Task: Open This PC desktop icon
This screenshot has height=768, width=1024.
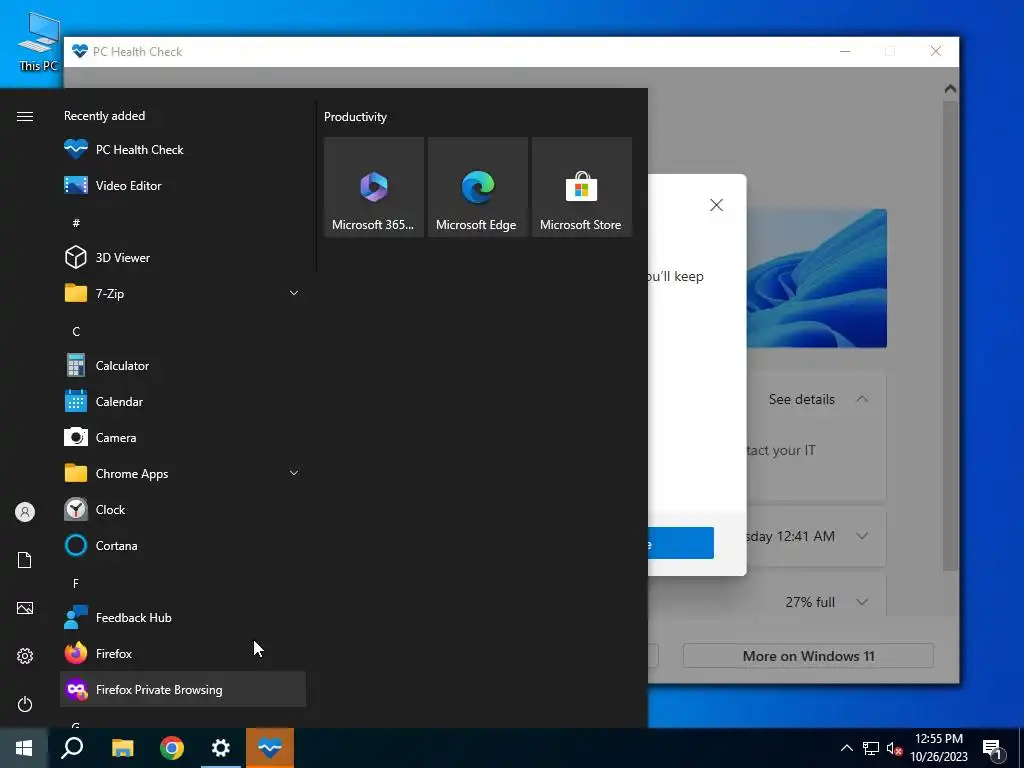Action: click(38, 41)
